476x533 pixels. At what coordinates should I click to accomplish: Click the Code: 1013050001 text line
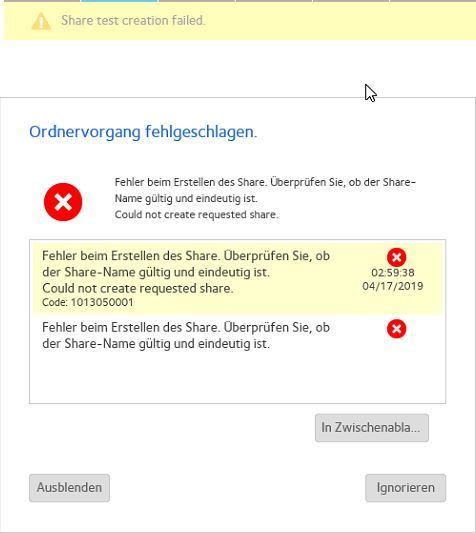88,302
